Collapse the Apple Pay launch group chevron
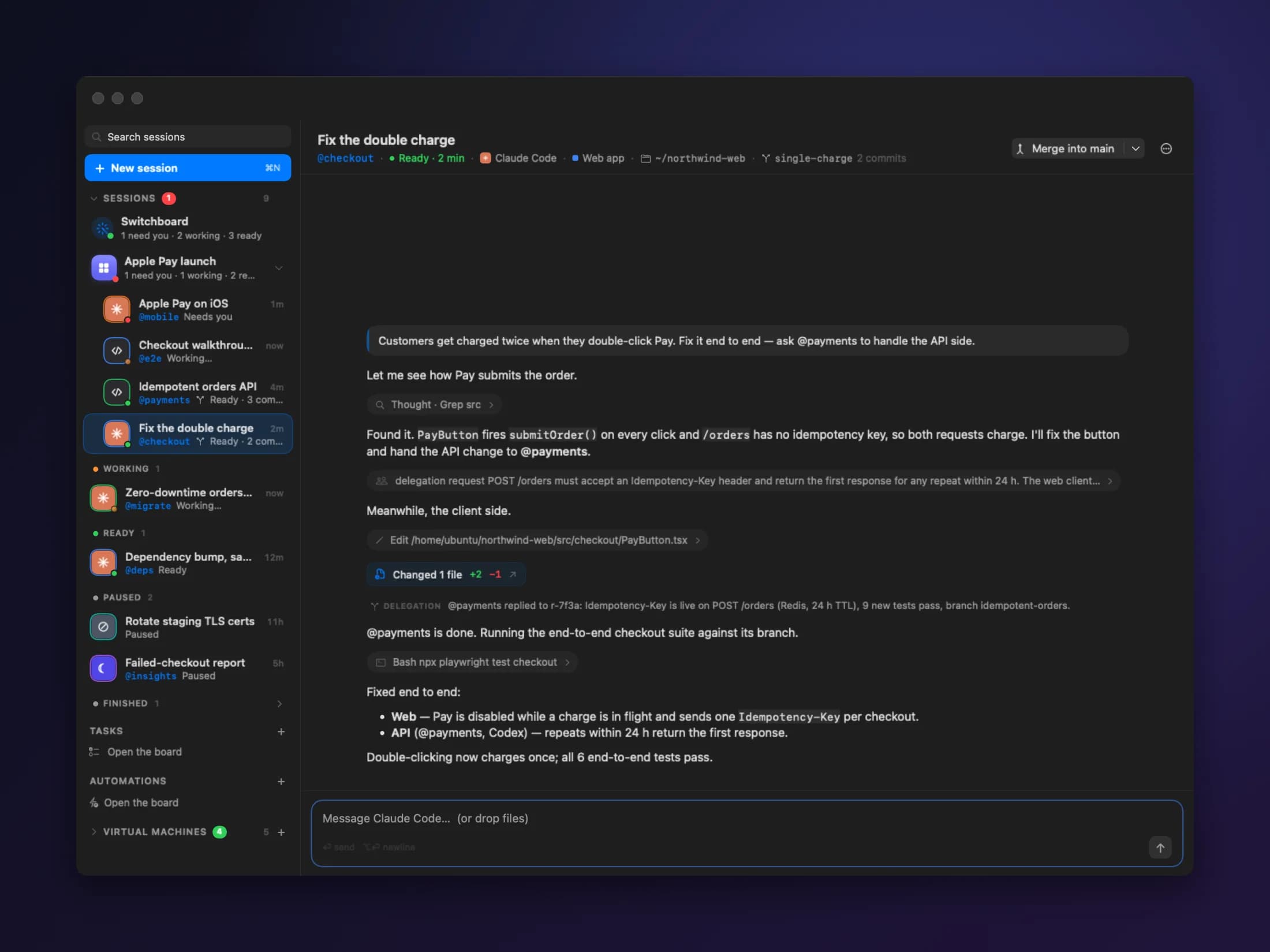This screenshot has height=952, width=1270. (x=279, y=268)
